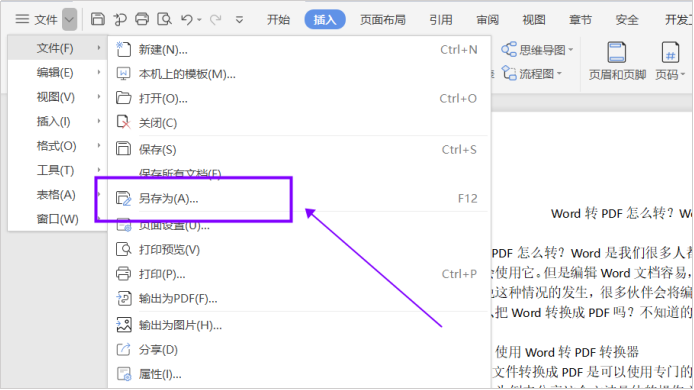Open the 文件(F) submenu entry

click(58, 48)
